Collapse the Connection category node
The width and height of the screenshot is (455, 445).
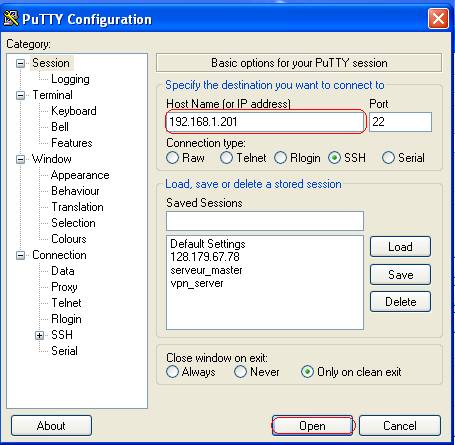click(x=21, y=255)
